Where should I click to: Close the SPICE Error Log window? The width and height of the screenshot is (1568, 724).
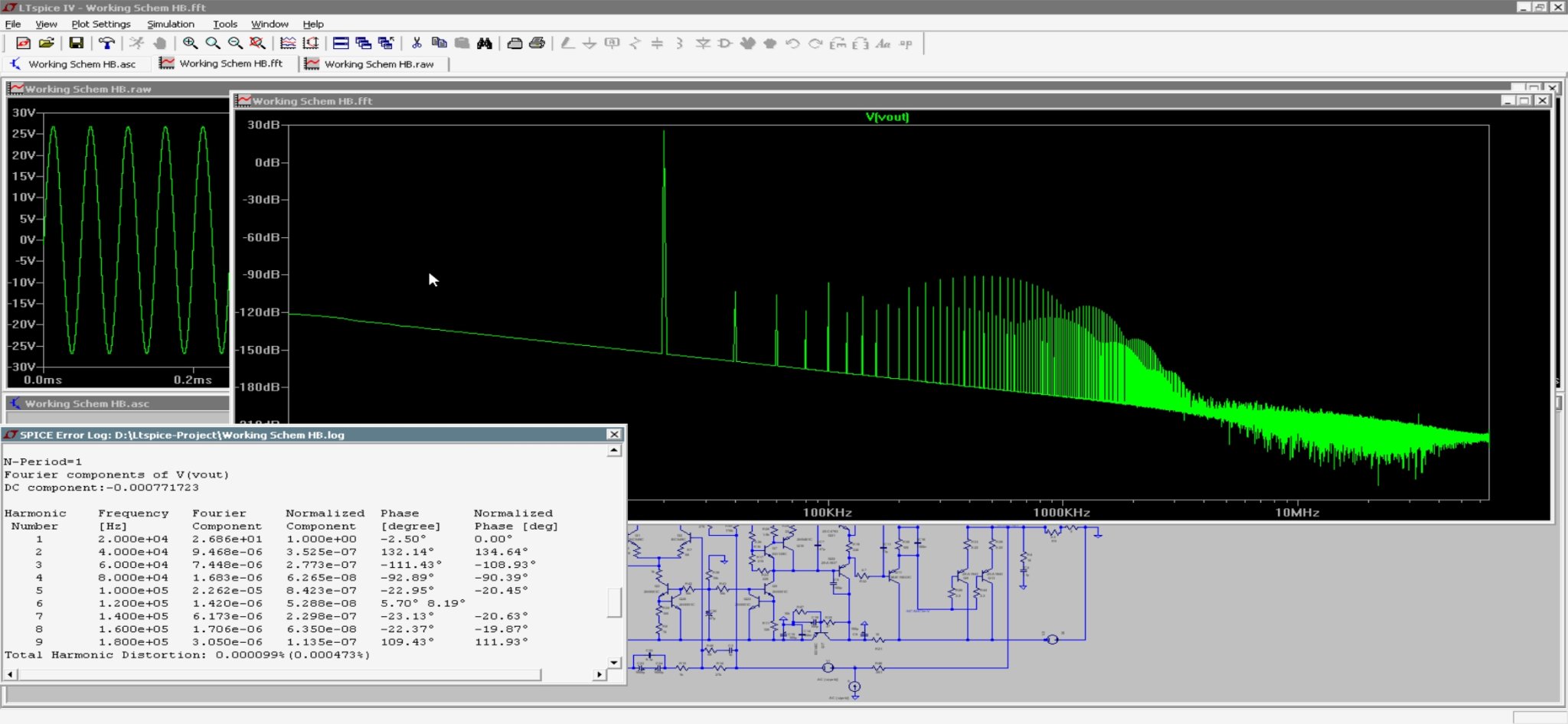613,435
